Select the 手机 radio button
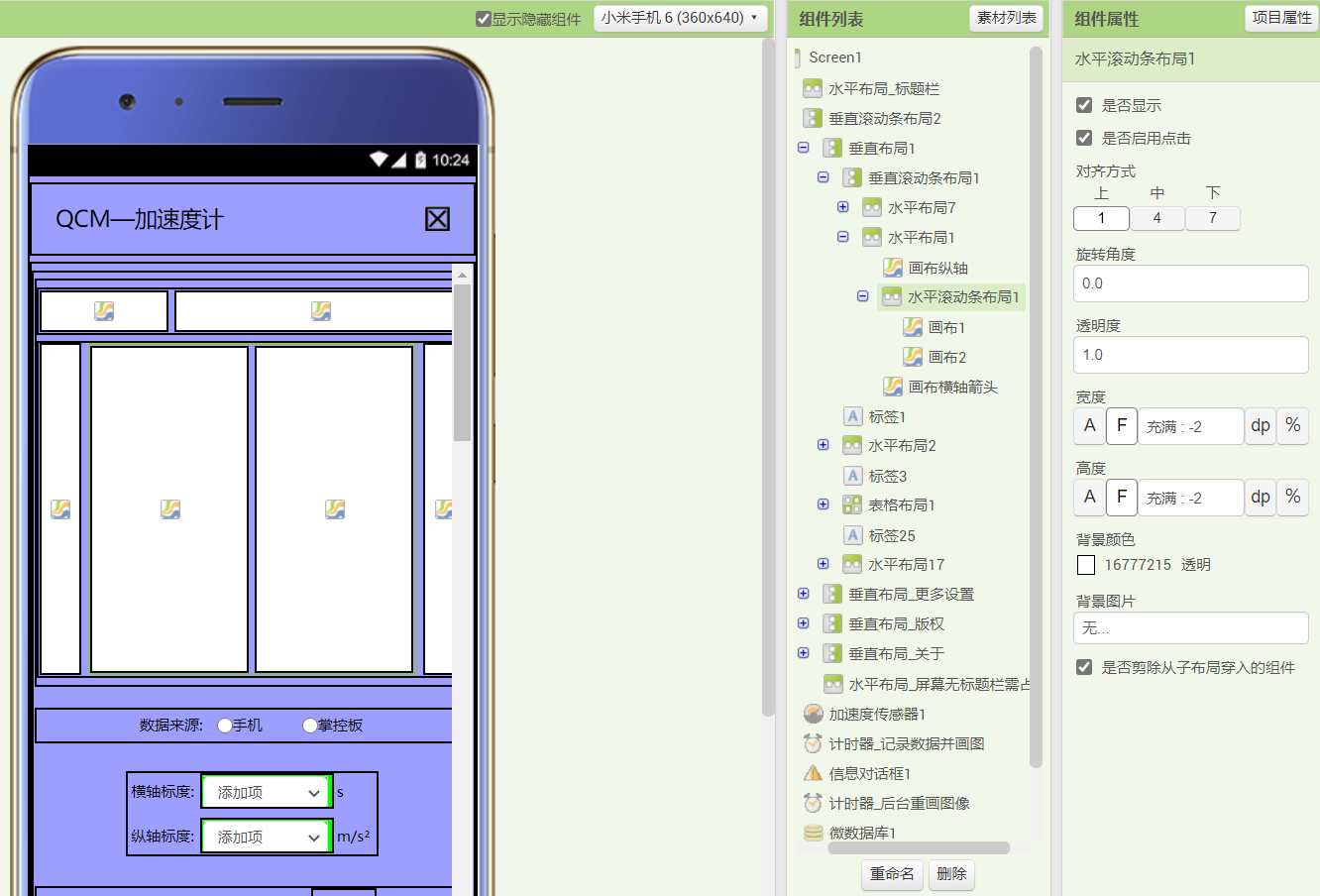The height and width of the screenshot is (896, 1320). 225,726
